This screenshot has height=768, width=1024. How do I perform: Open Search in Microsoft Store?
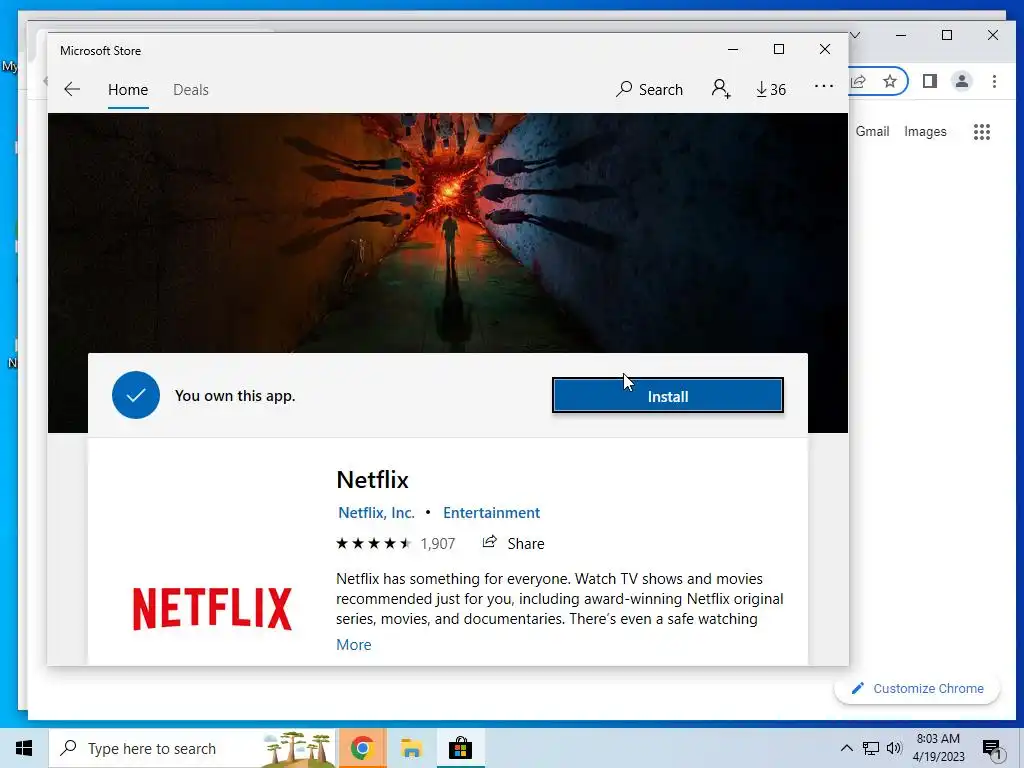pos(649,89)
